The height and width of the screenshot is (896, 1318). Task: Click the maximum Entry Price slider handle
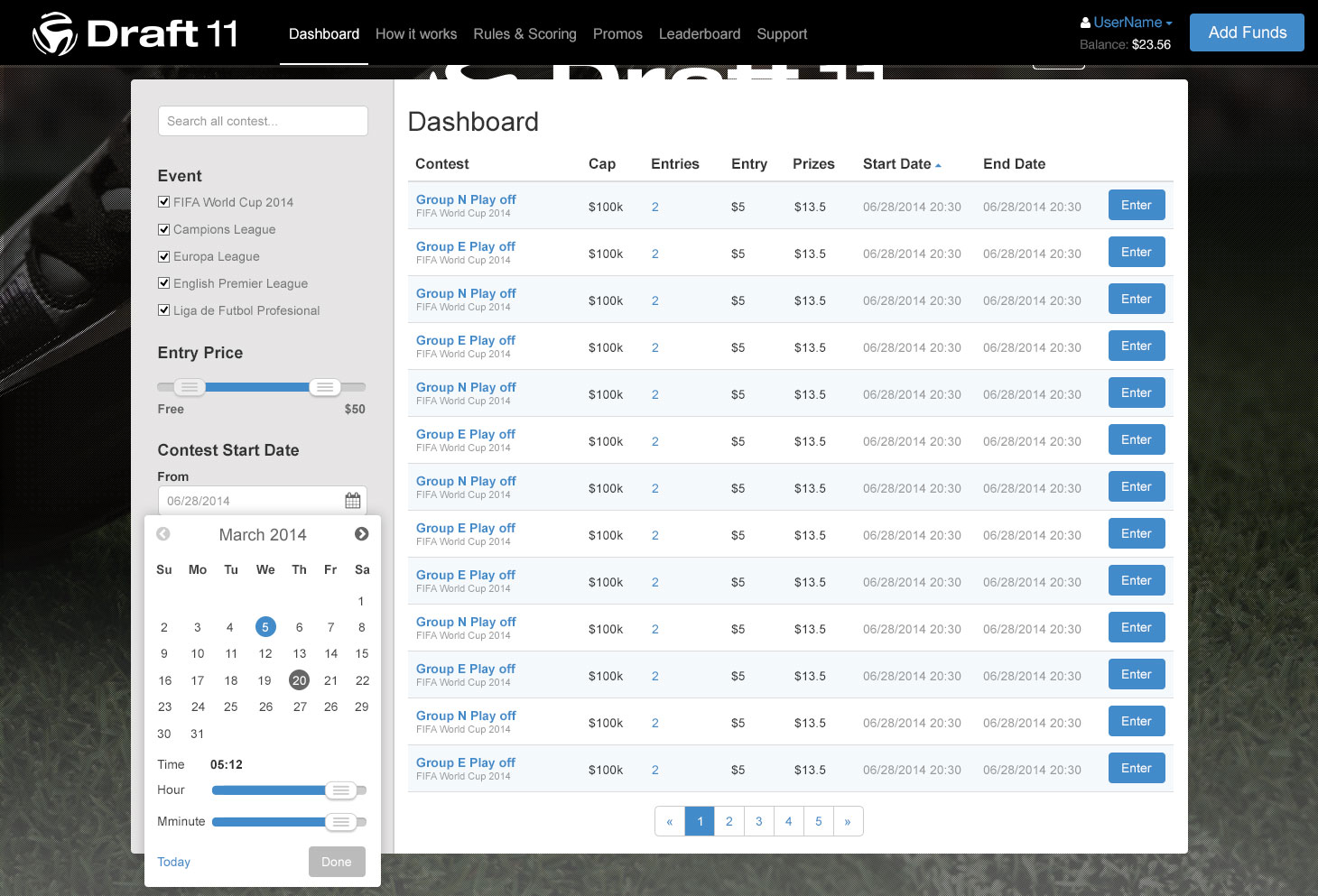point(325,387)
